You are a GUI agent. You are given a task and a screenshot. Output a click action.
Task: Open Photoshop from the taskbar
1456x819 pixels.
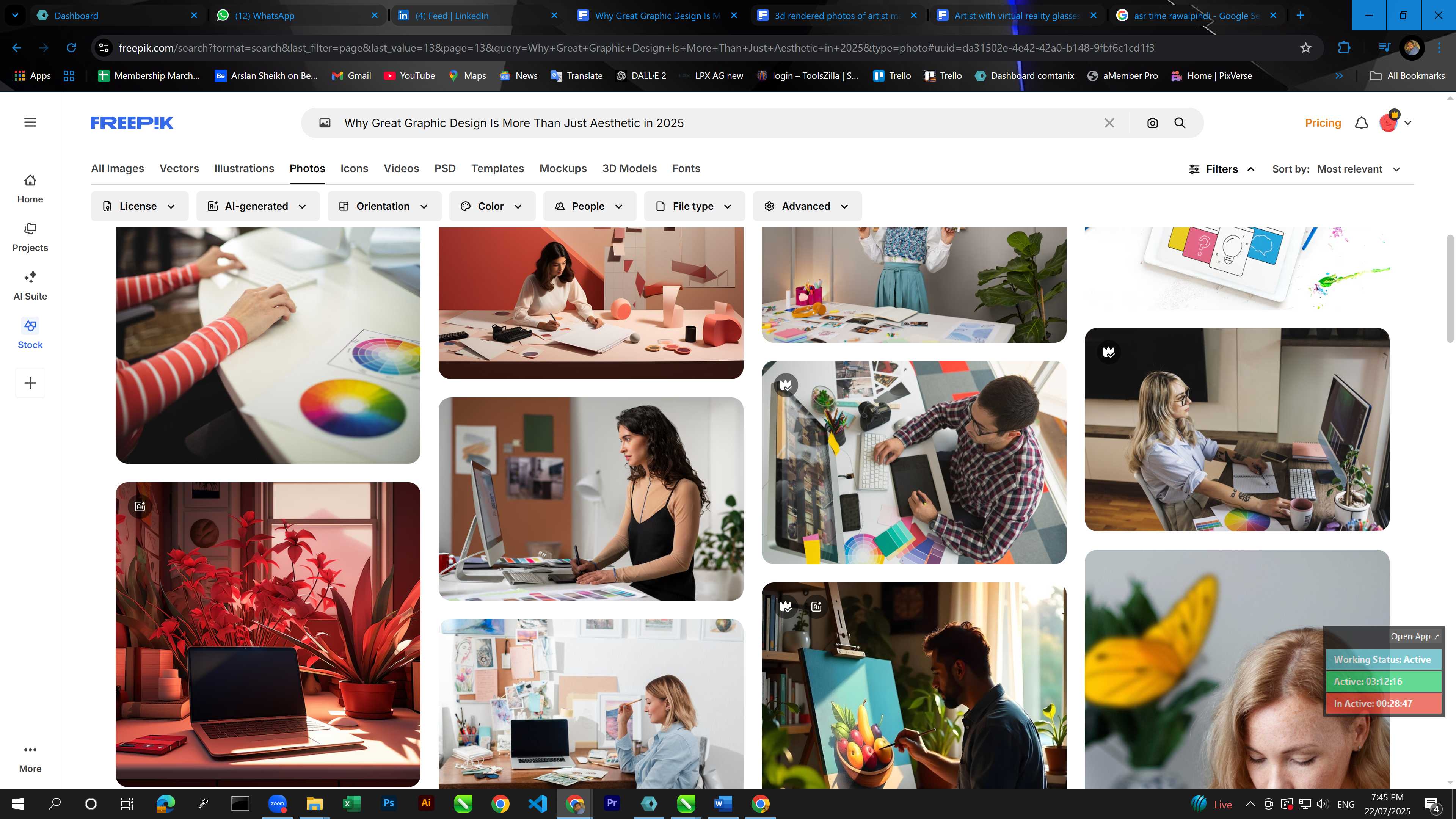tap(388, 803)
